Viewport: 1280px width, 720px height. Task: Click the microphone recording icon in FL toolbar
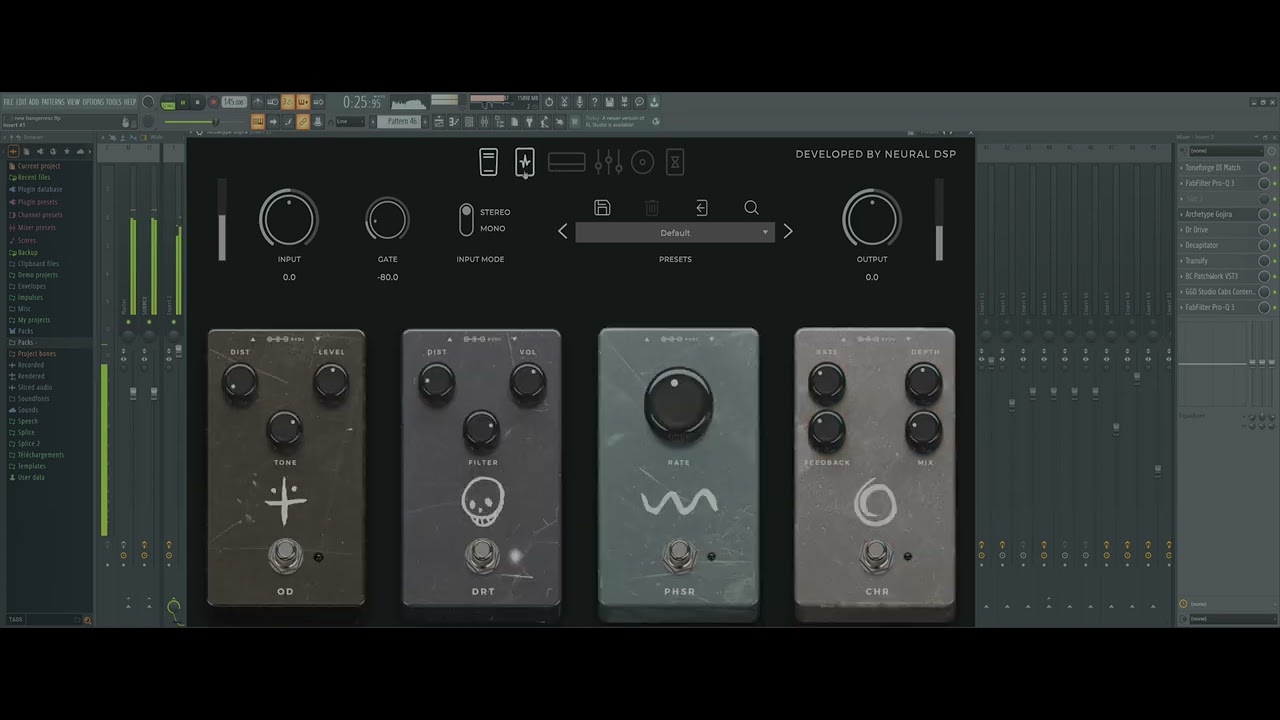(x=579, y=102)
